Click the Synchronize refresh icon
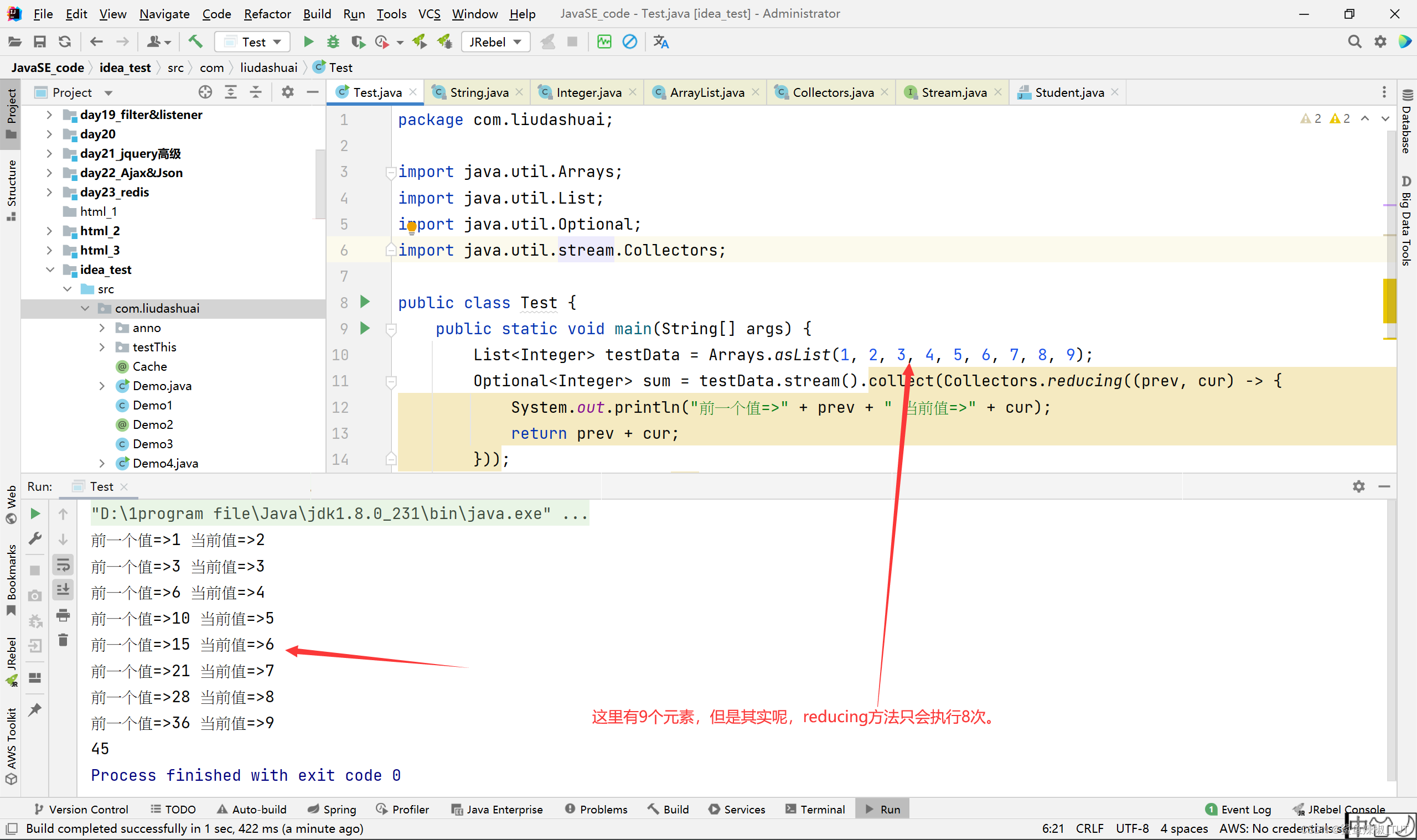 point(65,42)
